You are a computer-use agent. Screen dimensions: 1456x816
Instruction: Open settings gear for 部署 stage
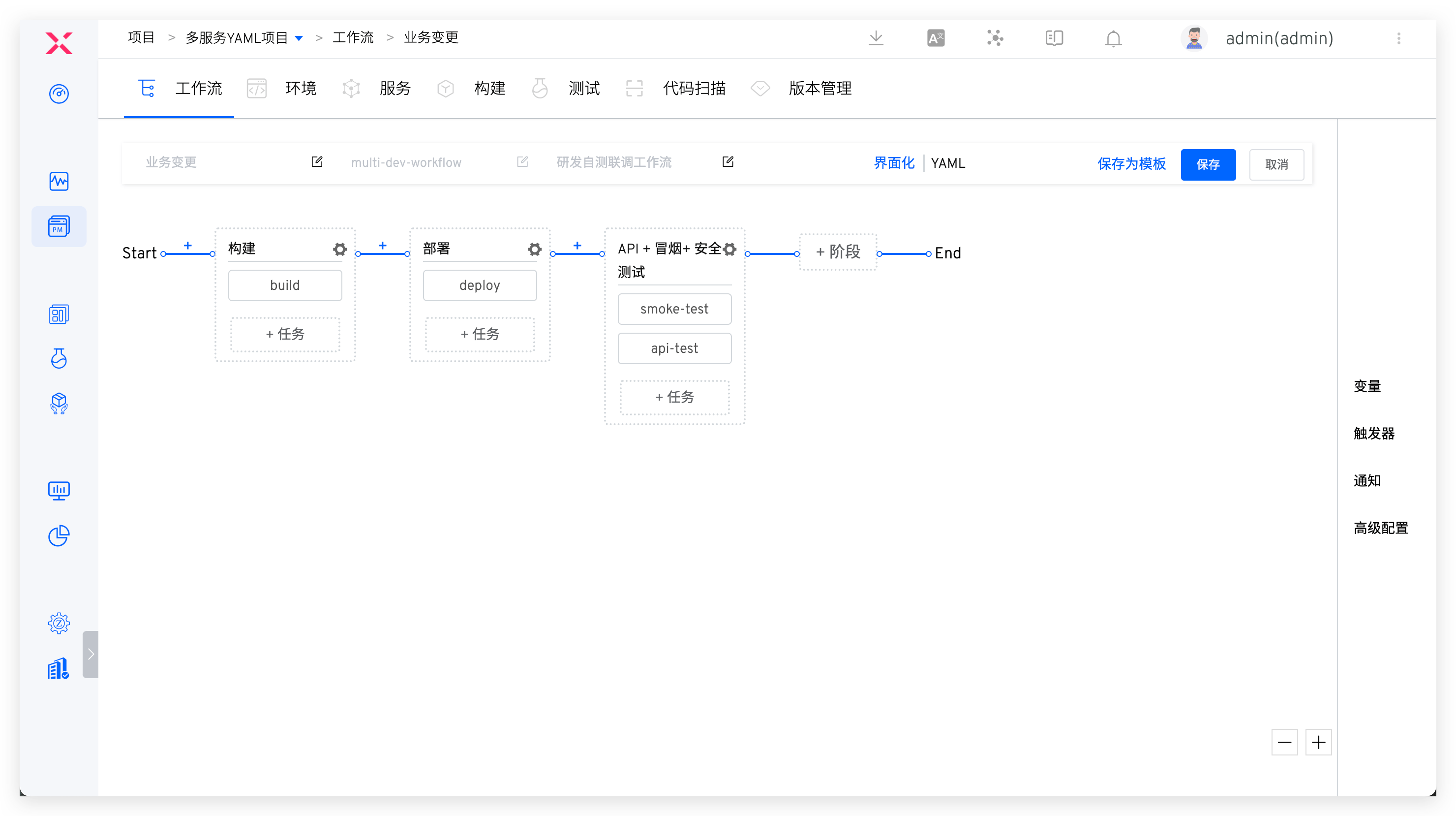[534, 250]
